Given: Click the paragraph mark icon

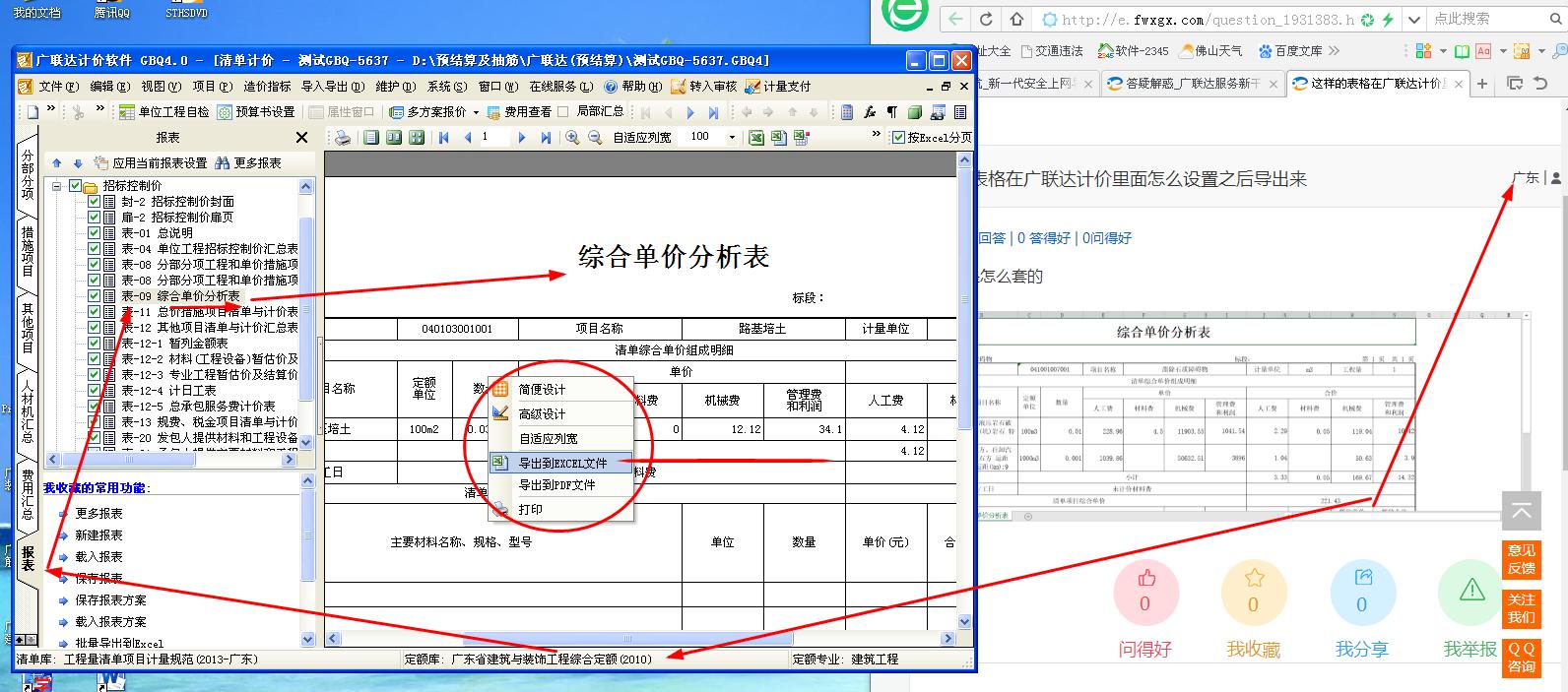Looking at the screenshot, I should click(892, 112).
